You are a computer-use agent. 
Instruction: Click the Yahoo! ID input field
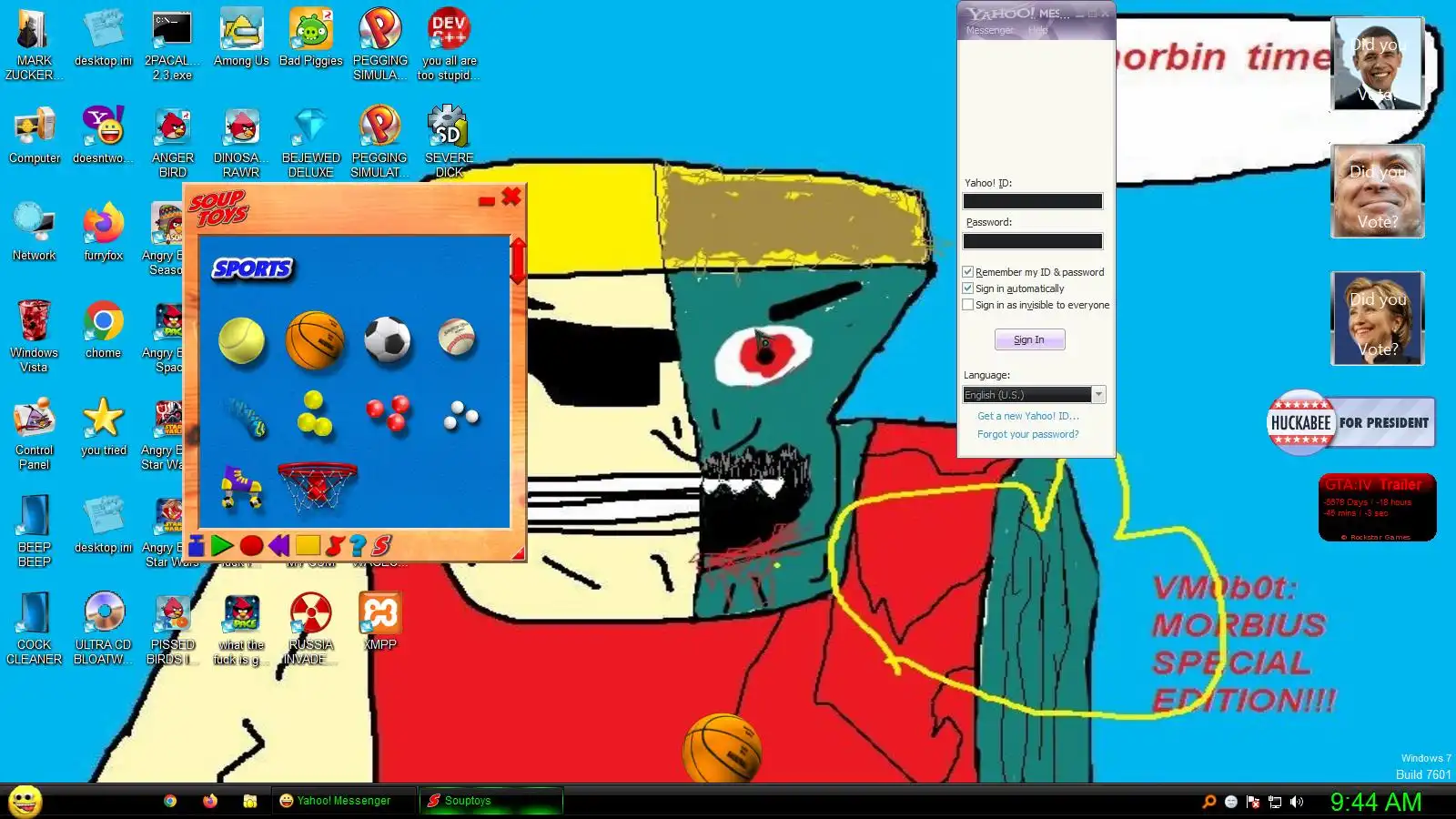1033,201
